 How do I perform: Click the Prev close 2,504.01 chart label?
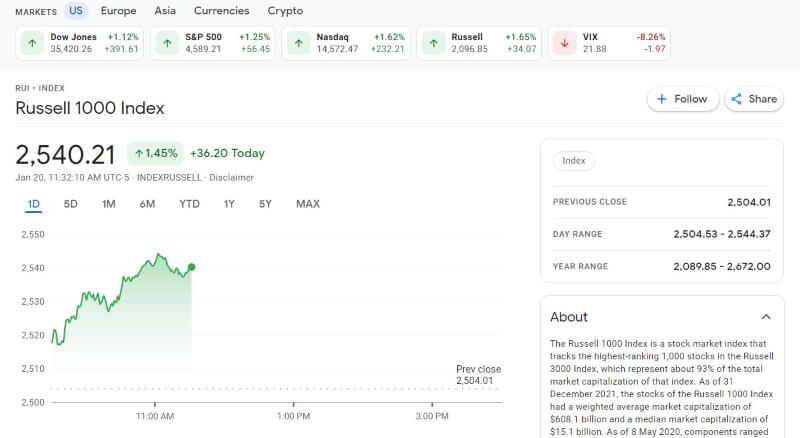coord(479,375)
